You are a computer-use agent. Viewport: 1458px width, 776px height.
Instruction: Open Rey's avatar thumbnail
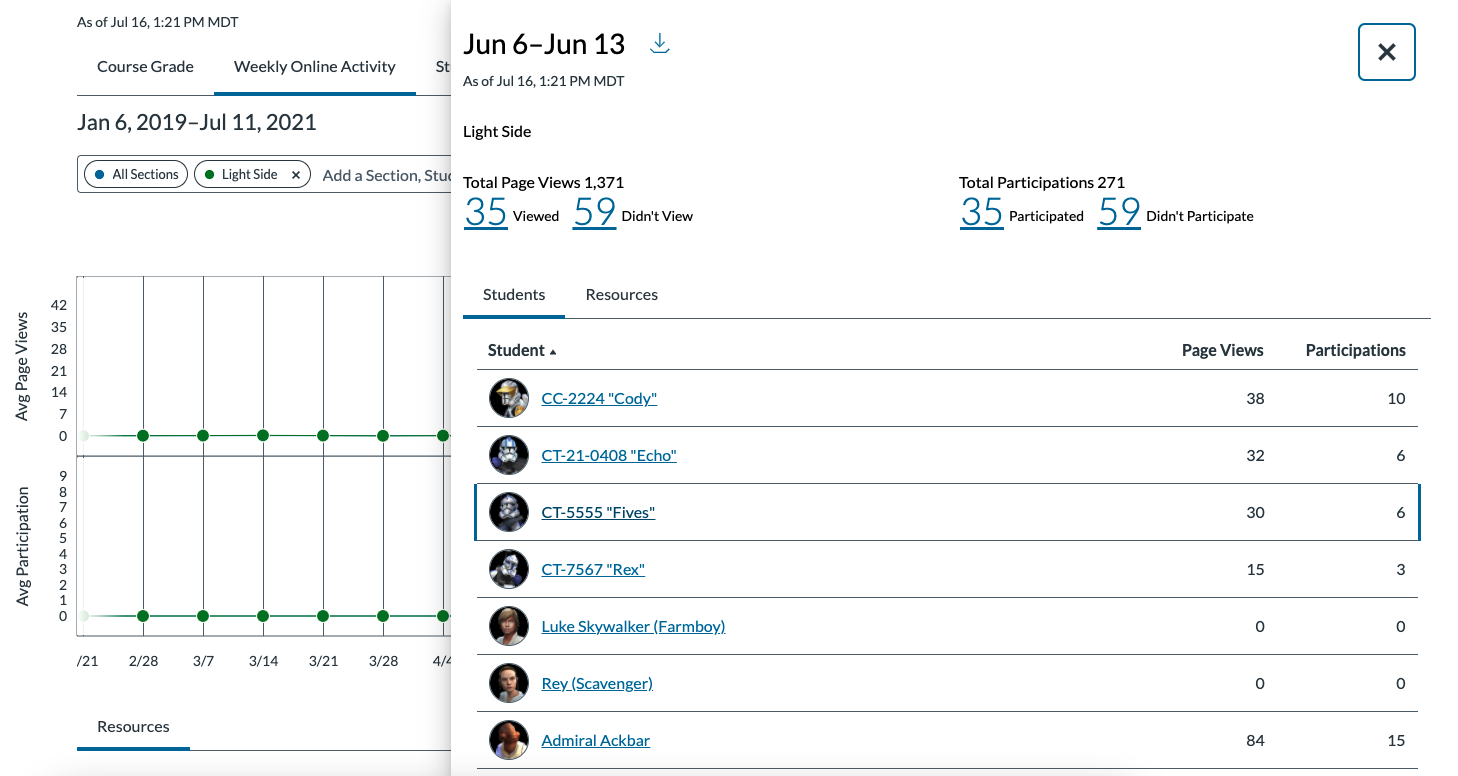(x=509, y=683)
